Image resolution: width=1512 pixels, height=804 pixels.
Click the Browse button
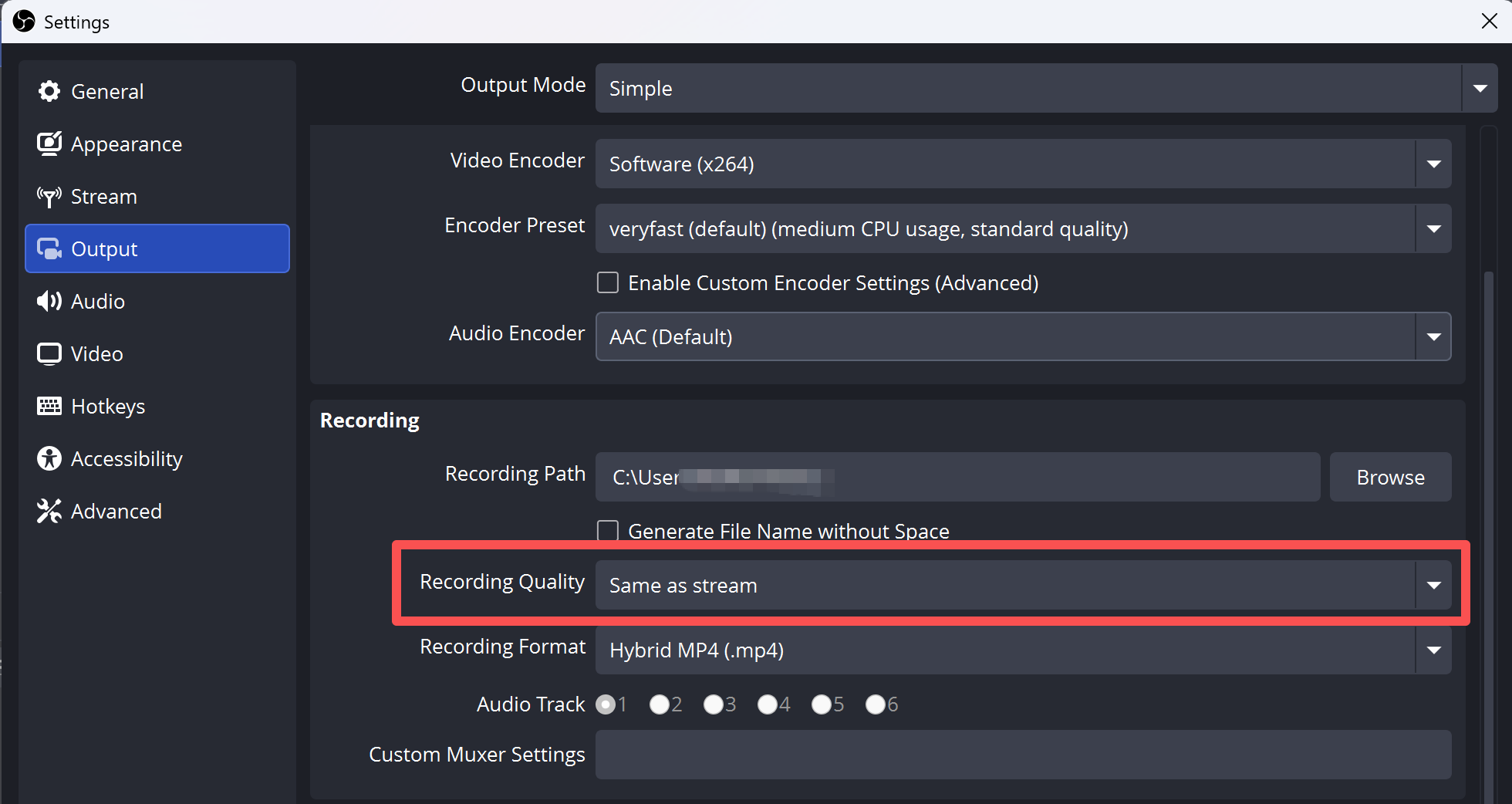(1390, 477)
